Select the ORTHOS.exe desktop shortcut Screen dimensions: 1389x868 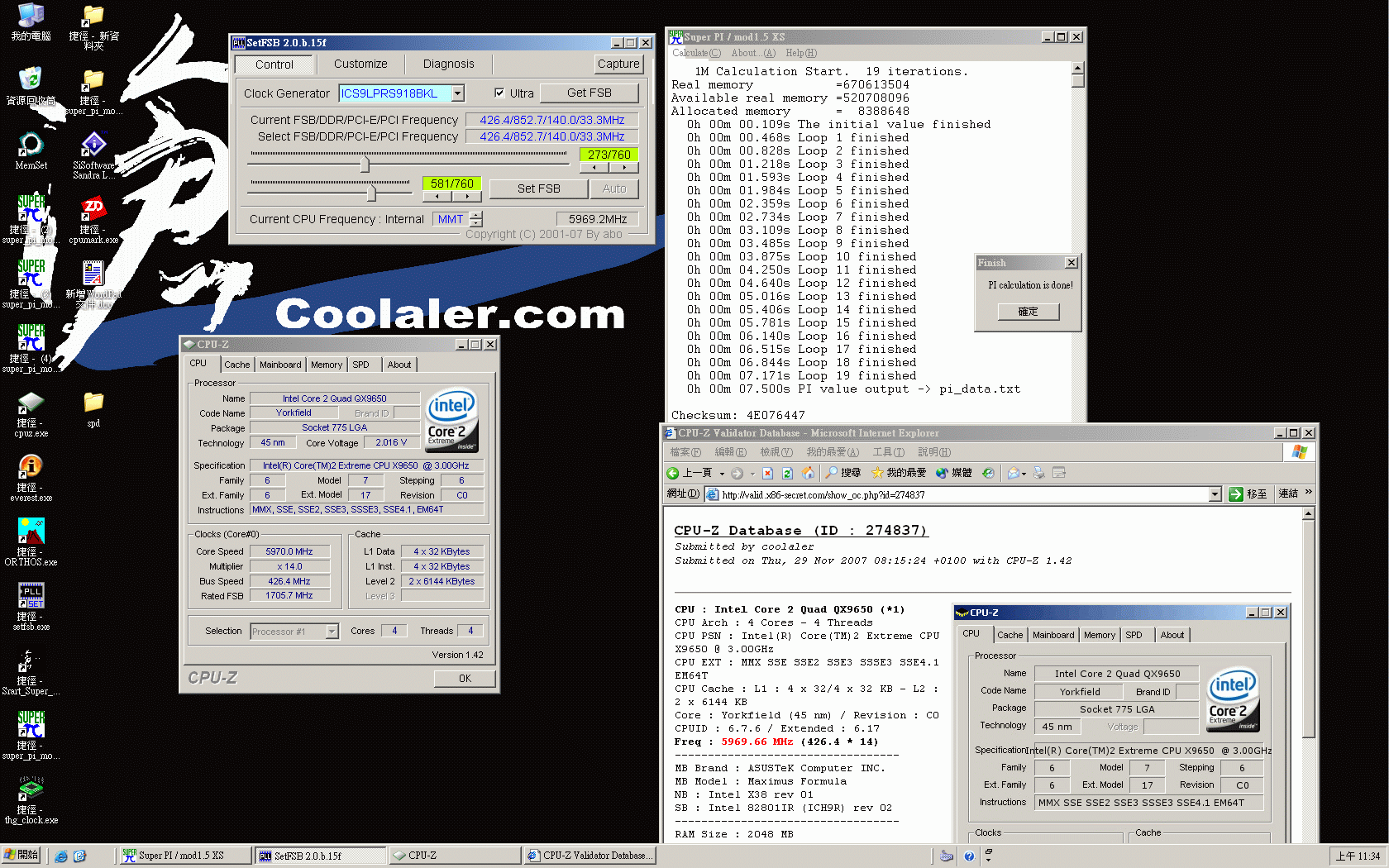pyautogui.click(x=31, y=542)
